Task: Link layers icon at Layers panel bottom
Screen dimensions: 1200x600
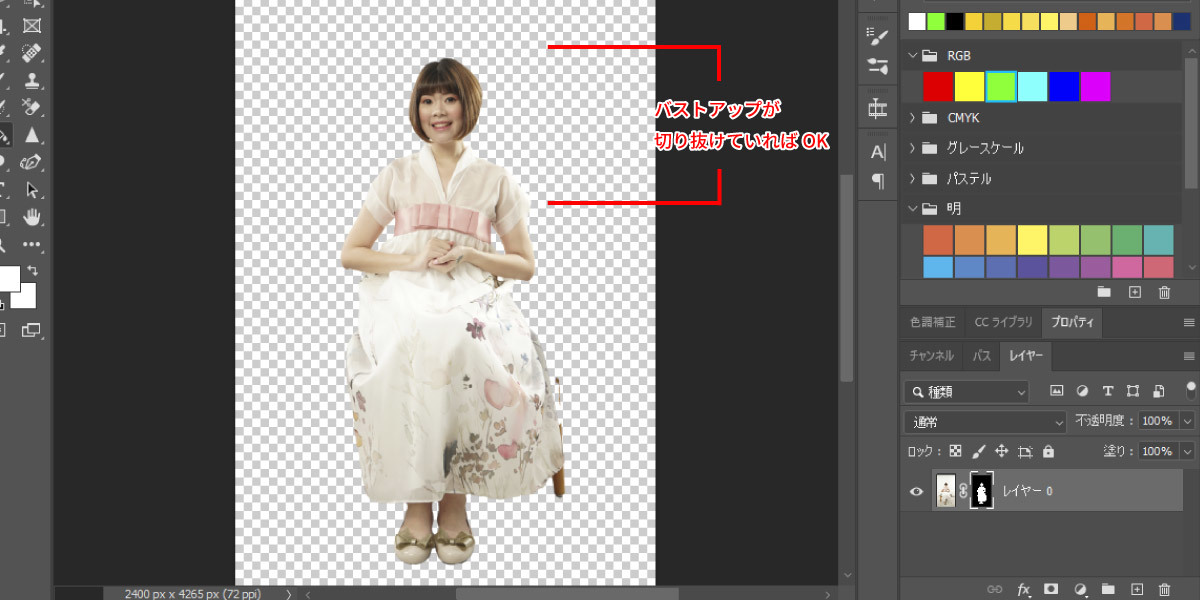Action: pos(994,590)
